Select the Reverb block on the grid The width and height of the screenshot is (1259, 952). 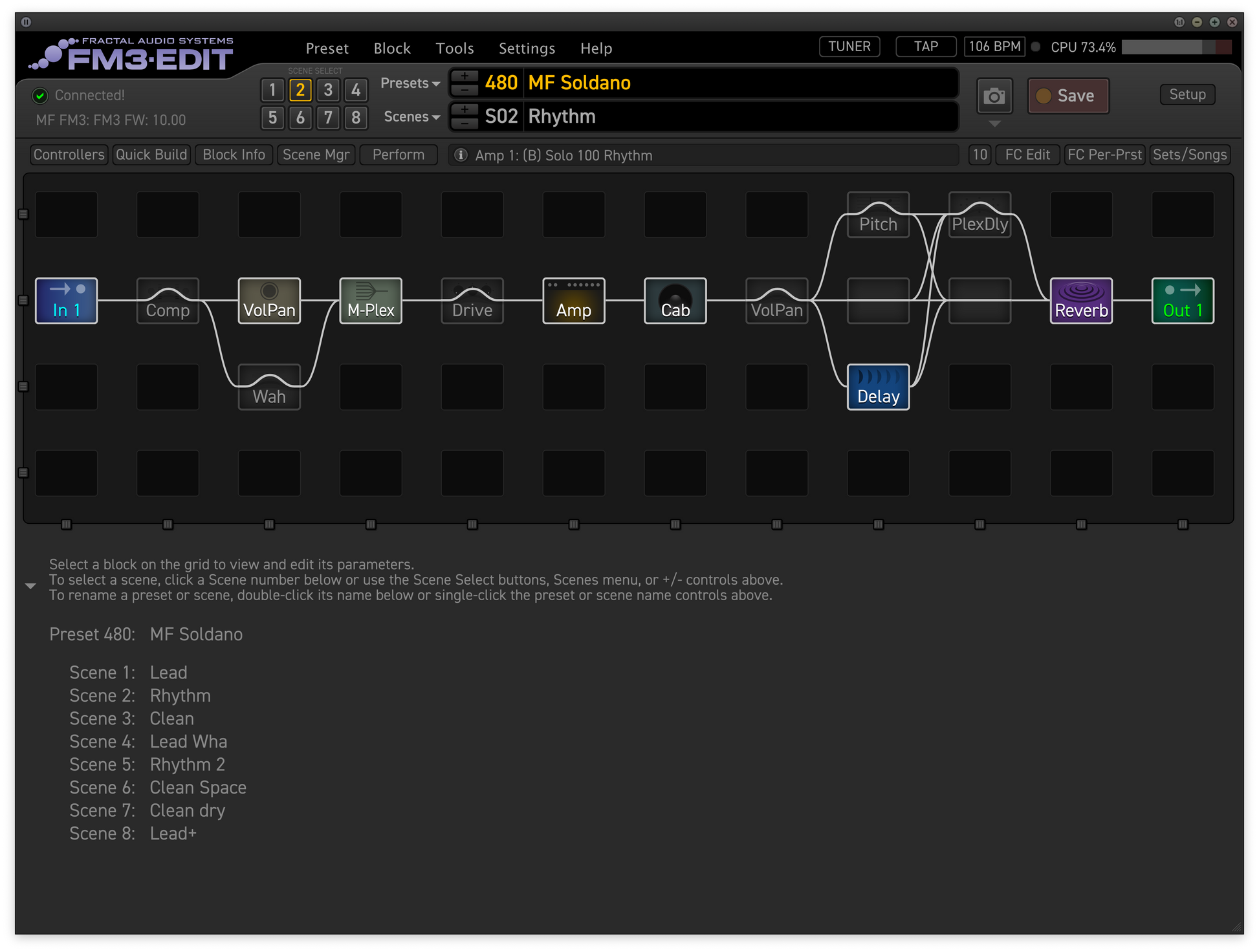point(1081,301)
